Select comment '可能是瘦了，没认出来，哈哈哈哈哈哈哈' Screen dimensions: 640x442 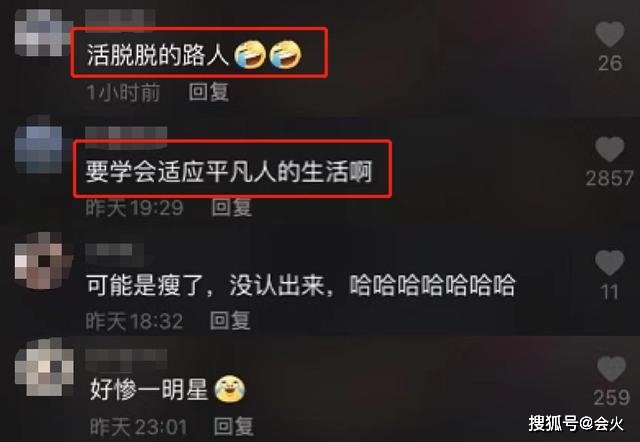300,285
